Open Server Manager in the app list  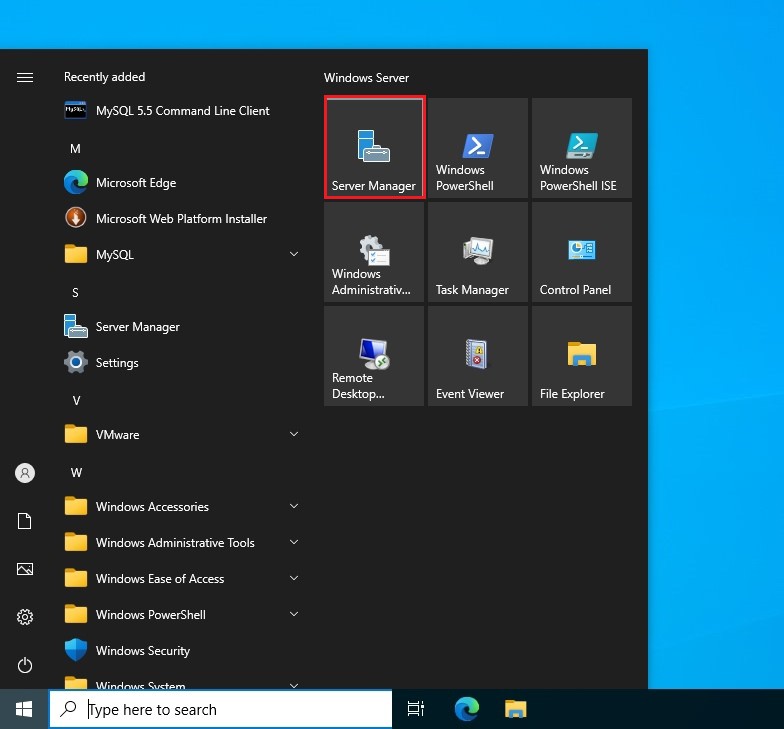click(x=181, y=326)
